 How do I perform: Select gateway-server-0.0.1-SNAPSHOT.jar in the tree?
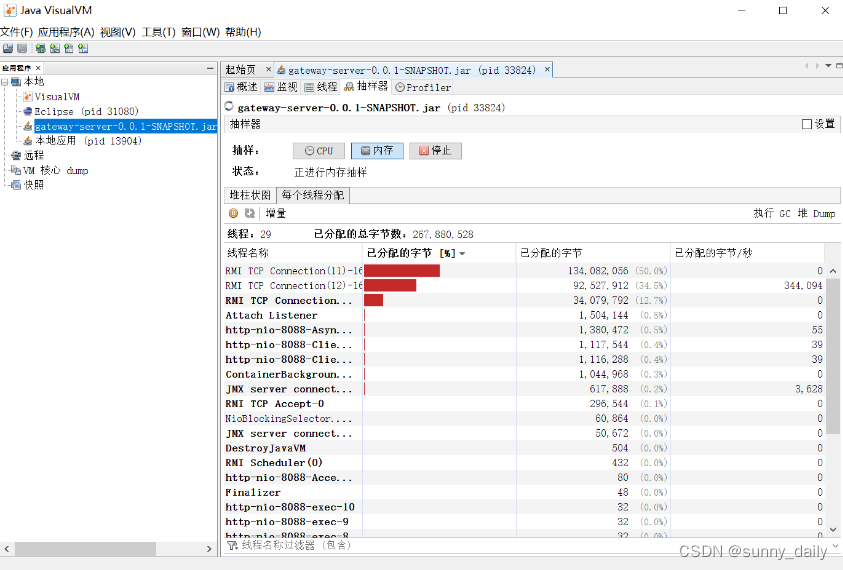point(120,126)
